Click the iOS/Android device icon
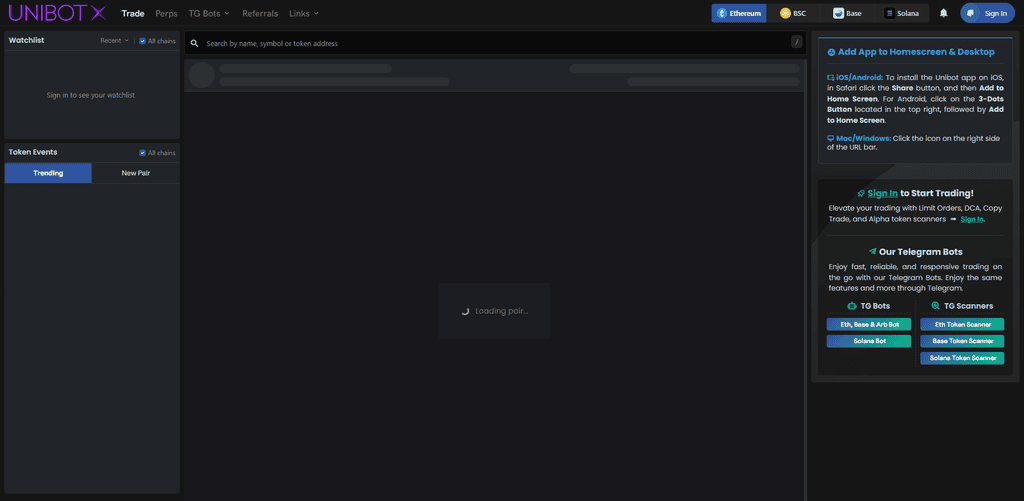This screenshot has width=1024, height=501. (x=831, y=78)
